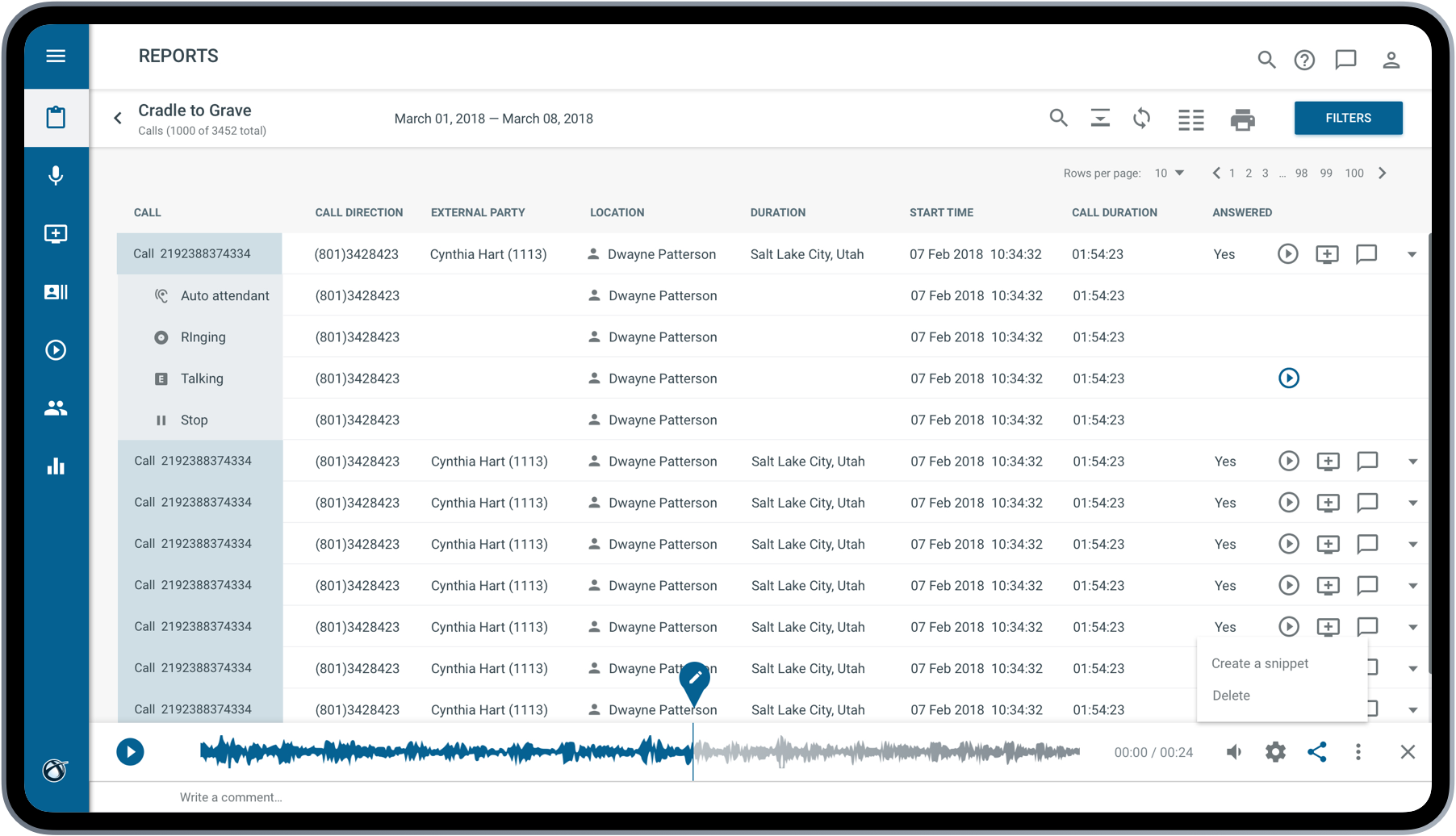1456x836 pixels.
Task: Open player more options menu
Action: (x=1358, y=752)
